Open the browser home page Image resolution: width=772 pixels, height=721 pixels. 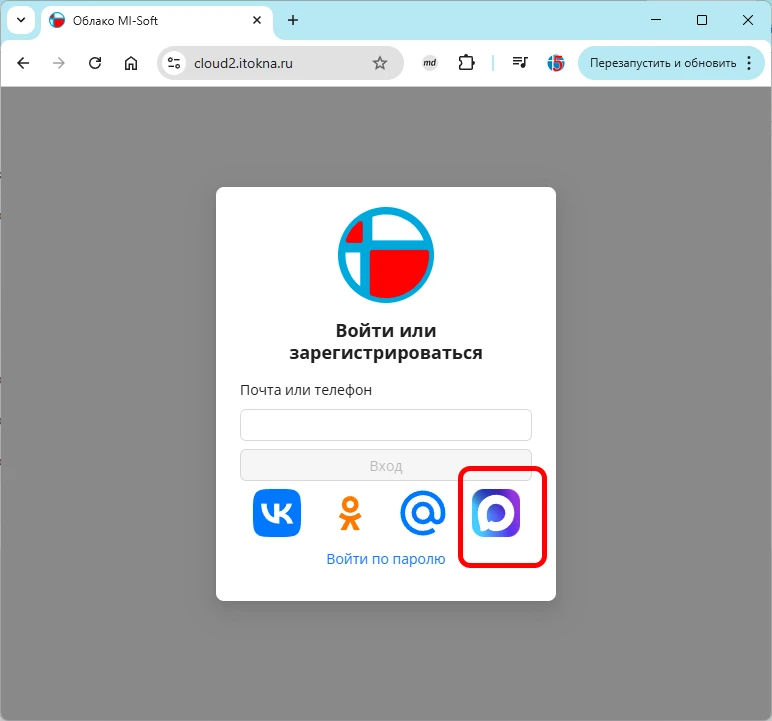(x=130, y=63)
